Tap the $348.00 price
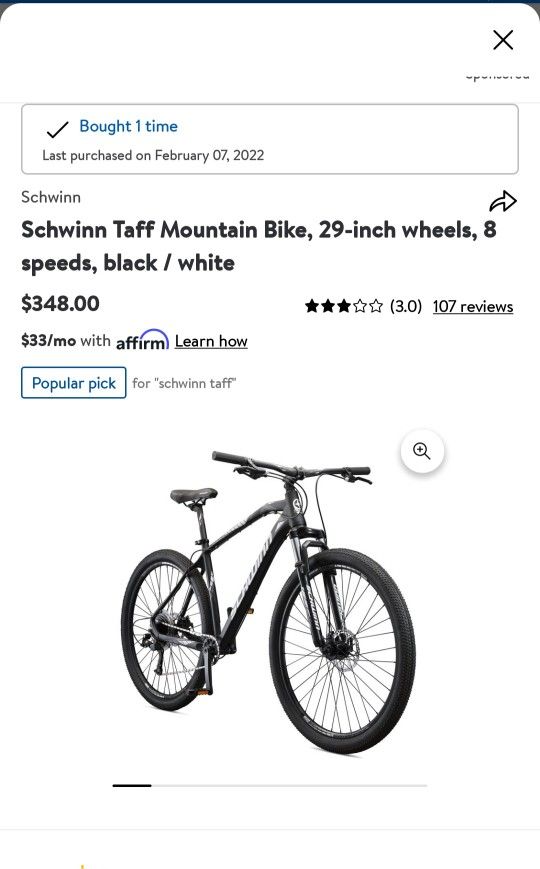Viewport: 540px width, 869px height. coord(60,304)
